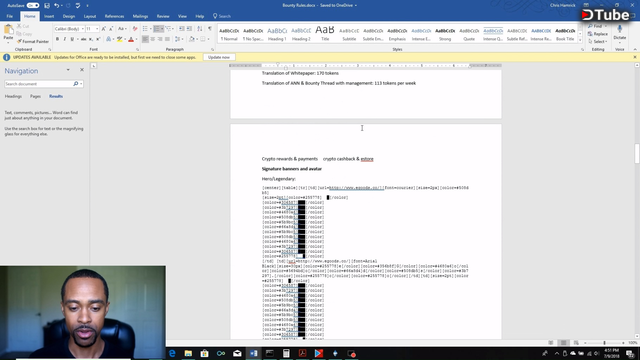Toggle Superscript formatting
640x360 pixels.
coord(98,39)
